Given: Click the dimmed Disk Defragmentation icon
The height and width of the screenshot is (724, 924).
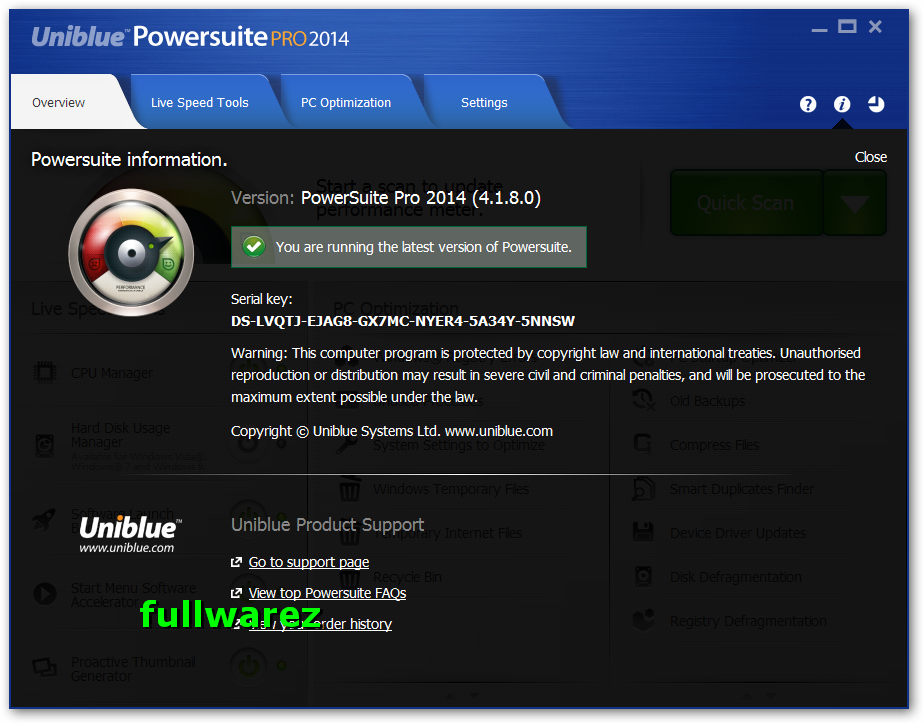Looking at the screenshot, I should point(643,577).
